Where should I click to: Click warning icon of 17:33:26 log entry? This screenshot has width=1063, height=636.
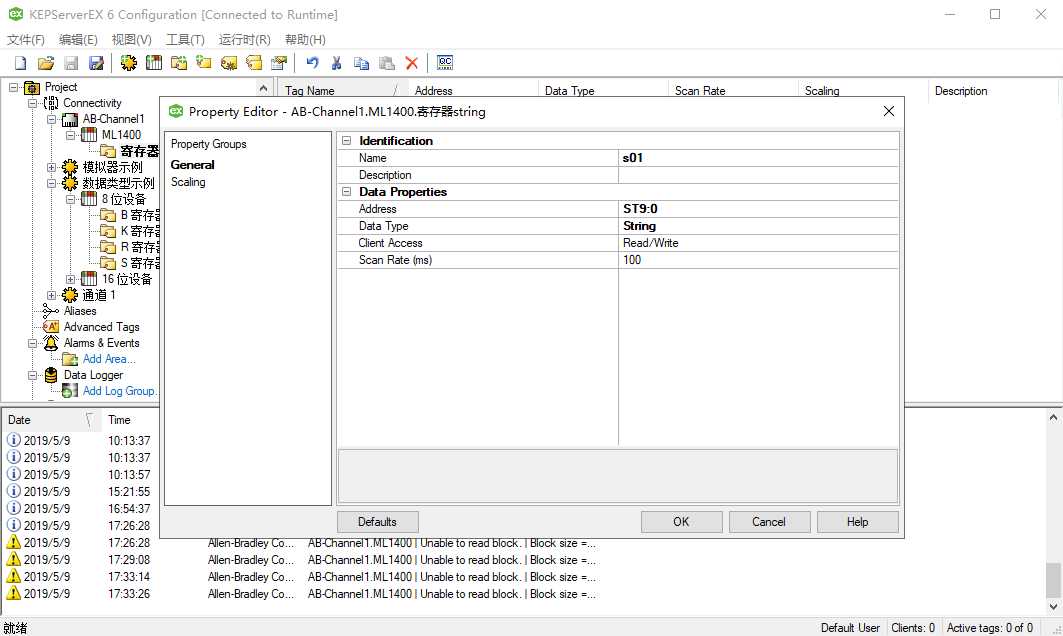[x=14, y=593]
